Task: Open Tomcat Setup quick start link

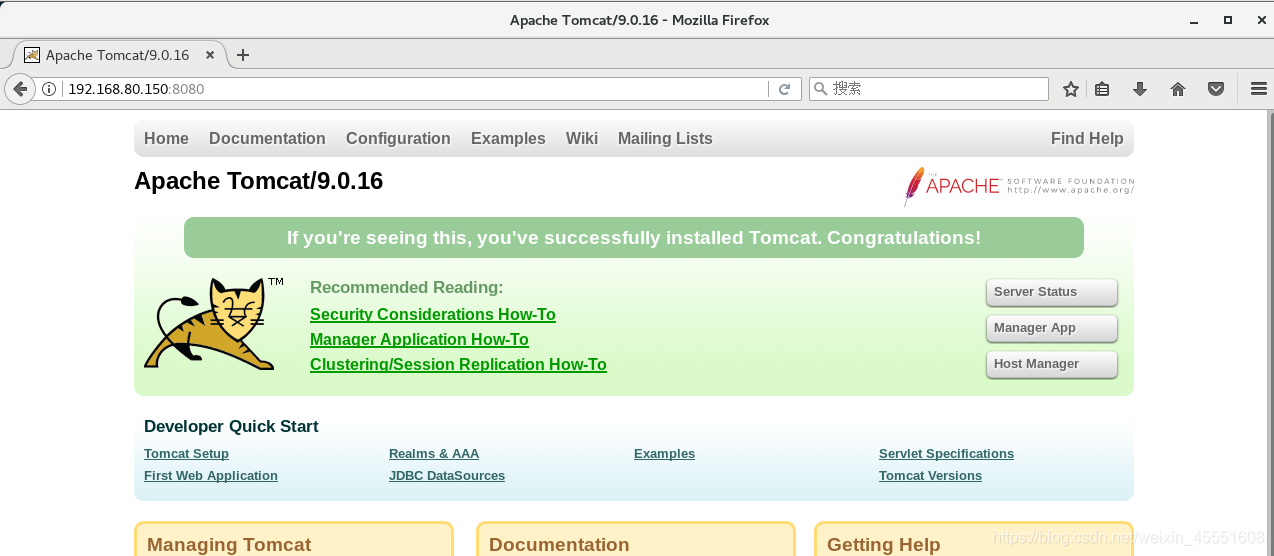Action: click(186, 454)
